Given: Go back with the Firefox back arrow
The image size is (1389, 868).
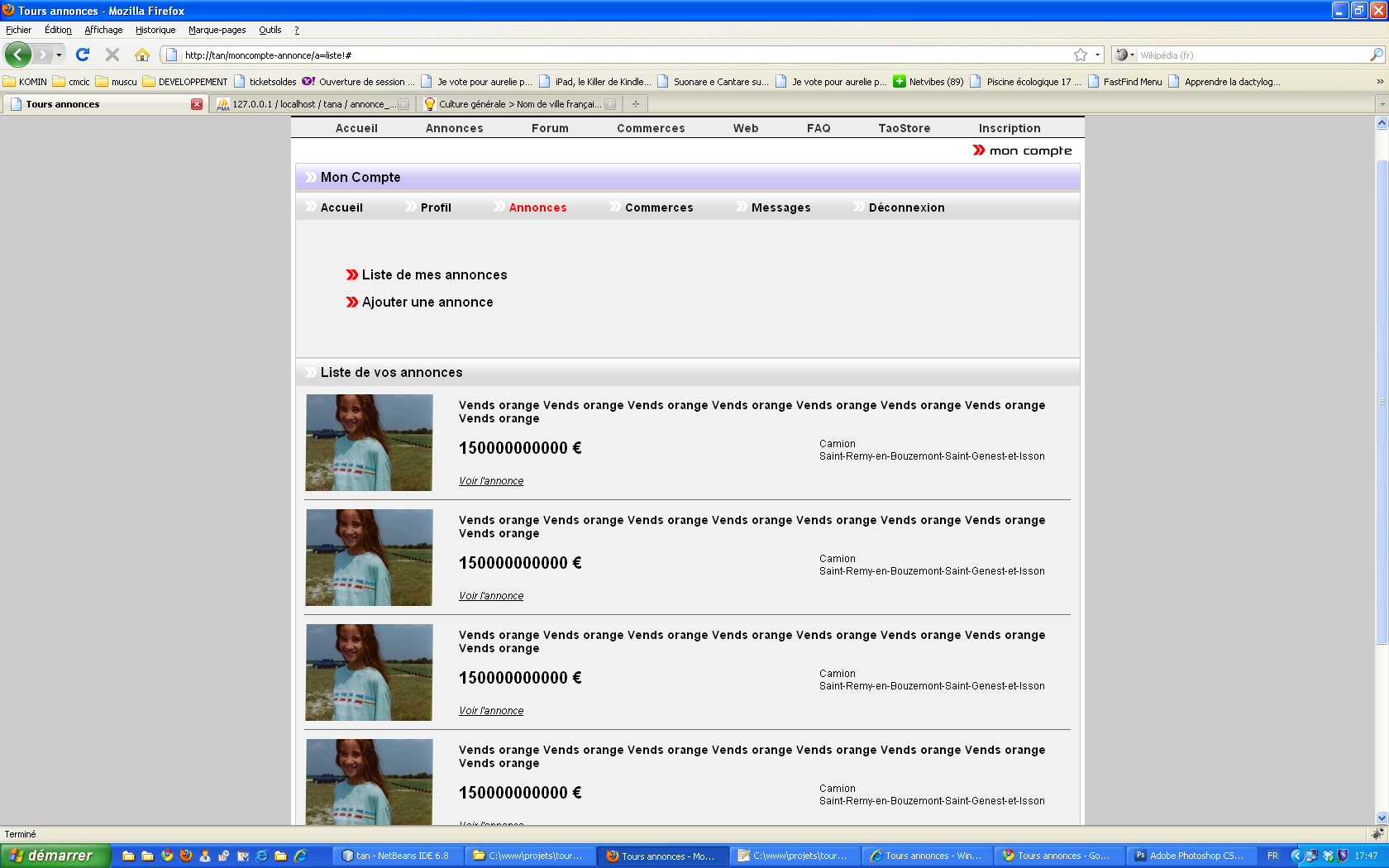Looking at the screenshot, I should 18,55.
